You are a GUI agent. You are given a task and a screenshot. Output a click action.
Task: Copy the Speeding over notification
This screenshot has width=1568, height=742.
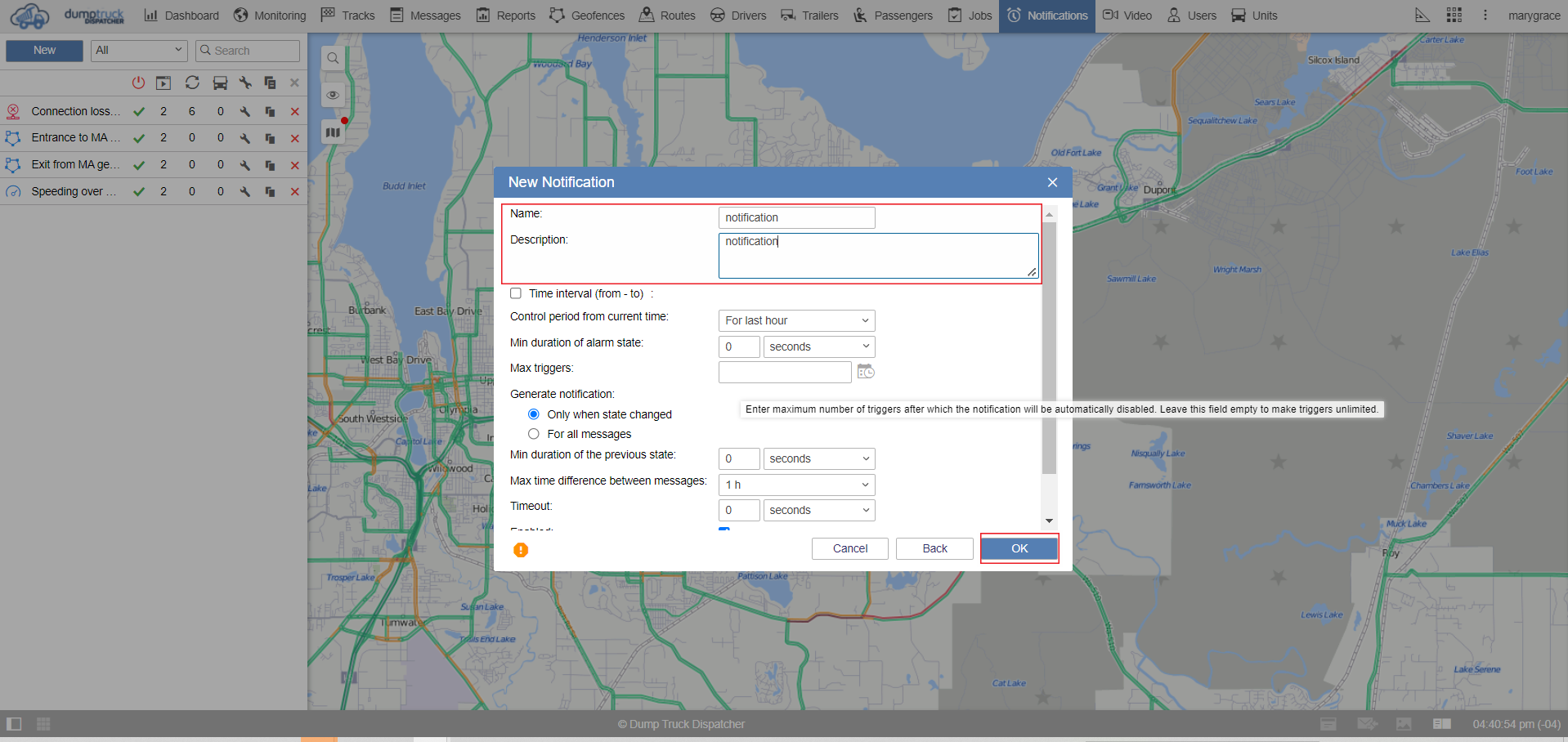(x=270, y=192)
